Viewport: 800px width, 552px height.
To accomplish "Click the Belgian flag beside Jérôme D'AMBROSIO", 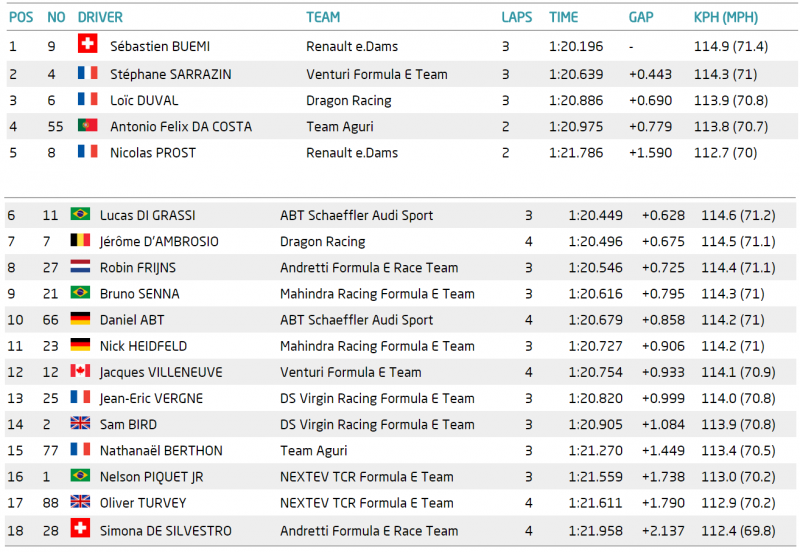I will [x=80, y=239].
